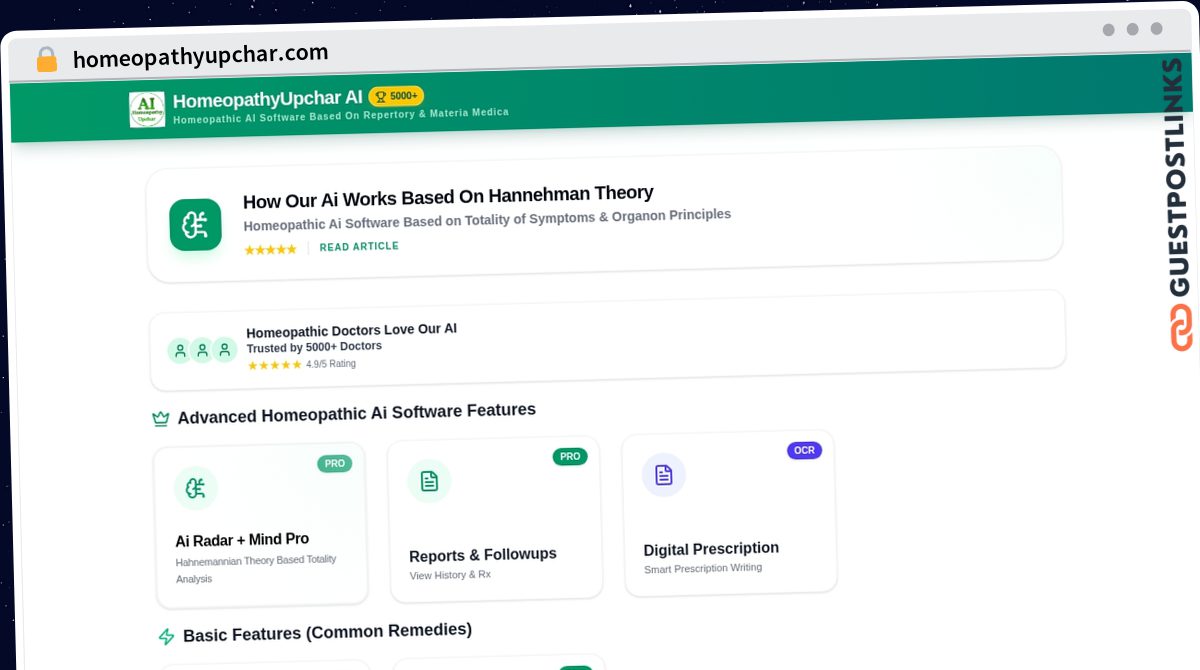Click the padlock icon beside the URL
This screenshot has height=670, width=1200.
tap(46, 59)
